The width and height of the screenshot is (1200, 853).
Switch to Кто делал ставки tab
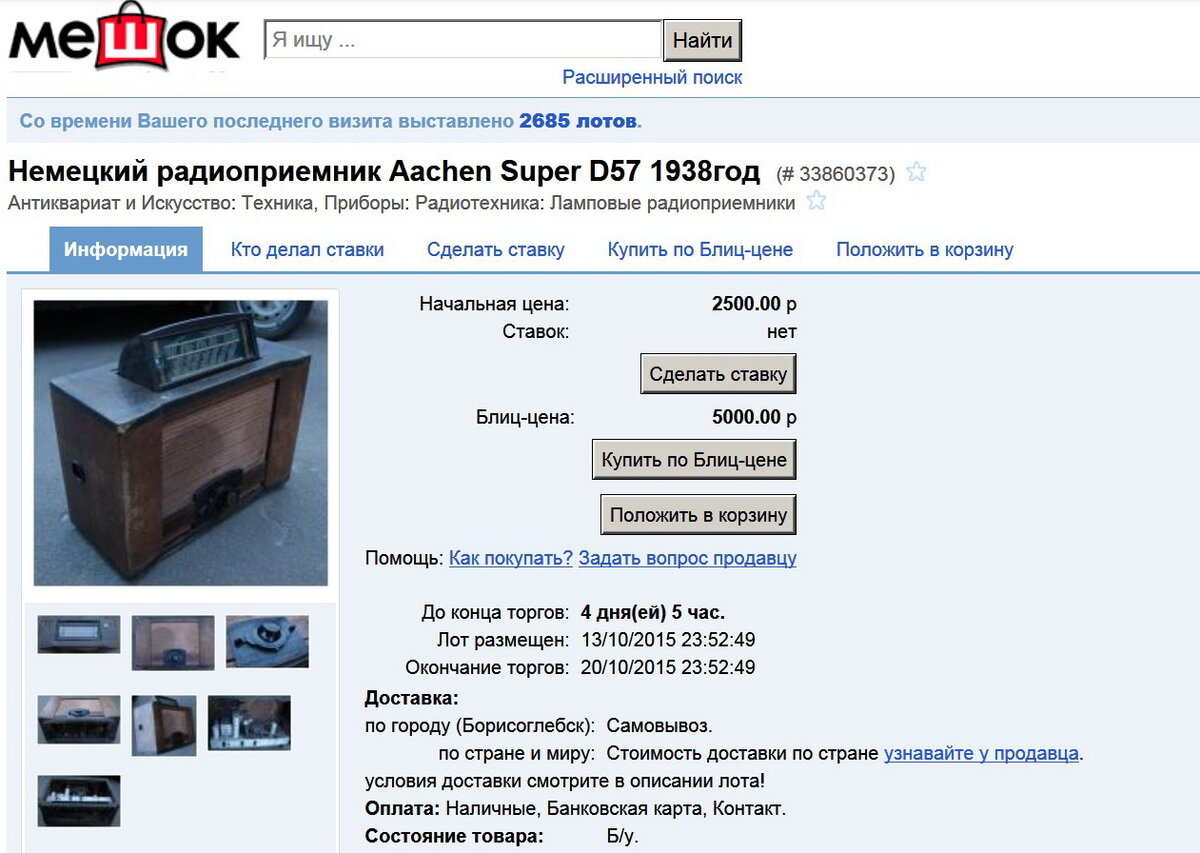[307, 250]
